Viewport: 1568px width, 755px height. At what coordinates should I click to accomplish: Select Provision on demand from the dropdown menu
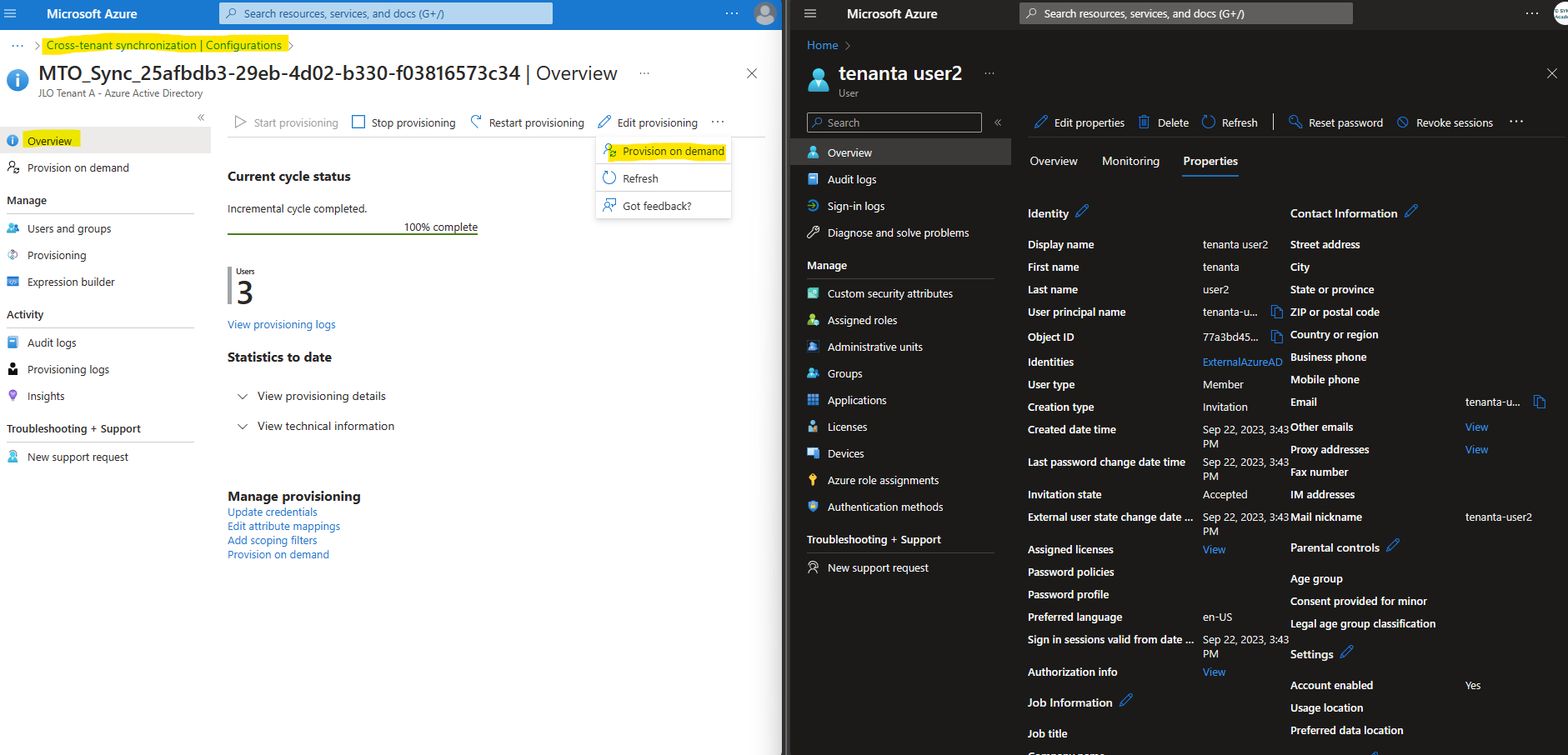[664, 151]
